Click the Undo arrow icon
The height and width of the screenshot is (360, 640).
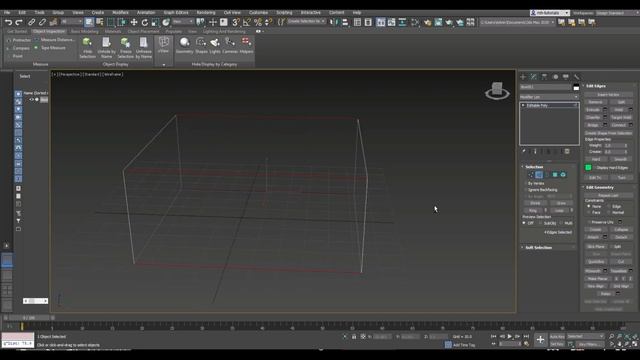tap(9, 22)
